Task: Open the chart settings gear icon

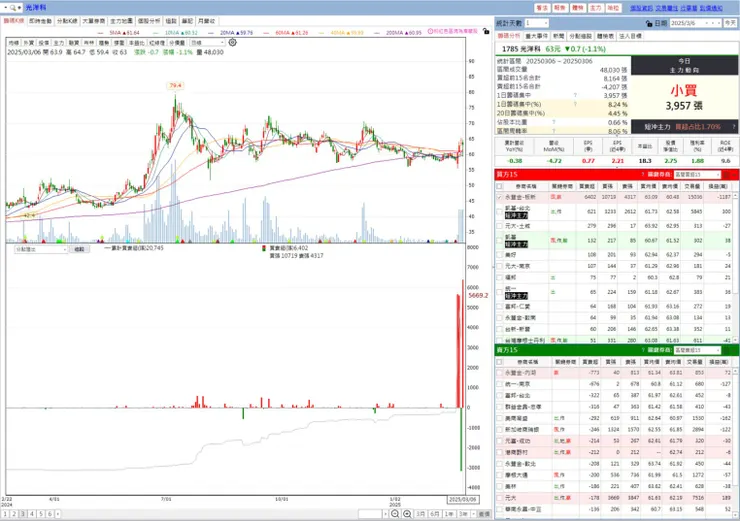Action: point(232,42)
